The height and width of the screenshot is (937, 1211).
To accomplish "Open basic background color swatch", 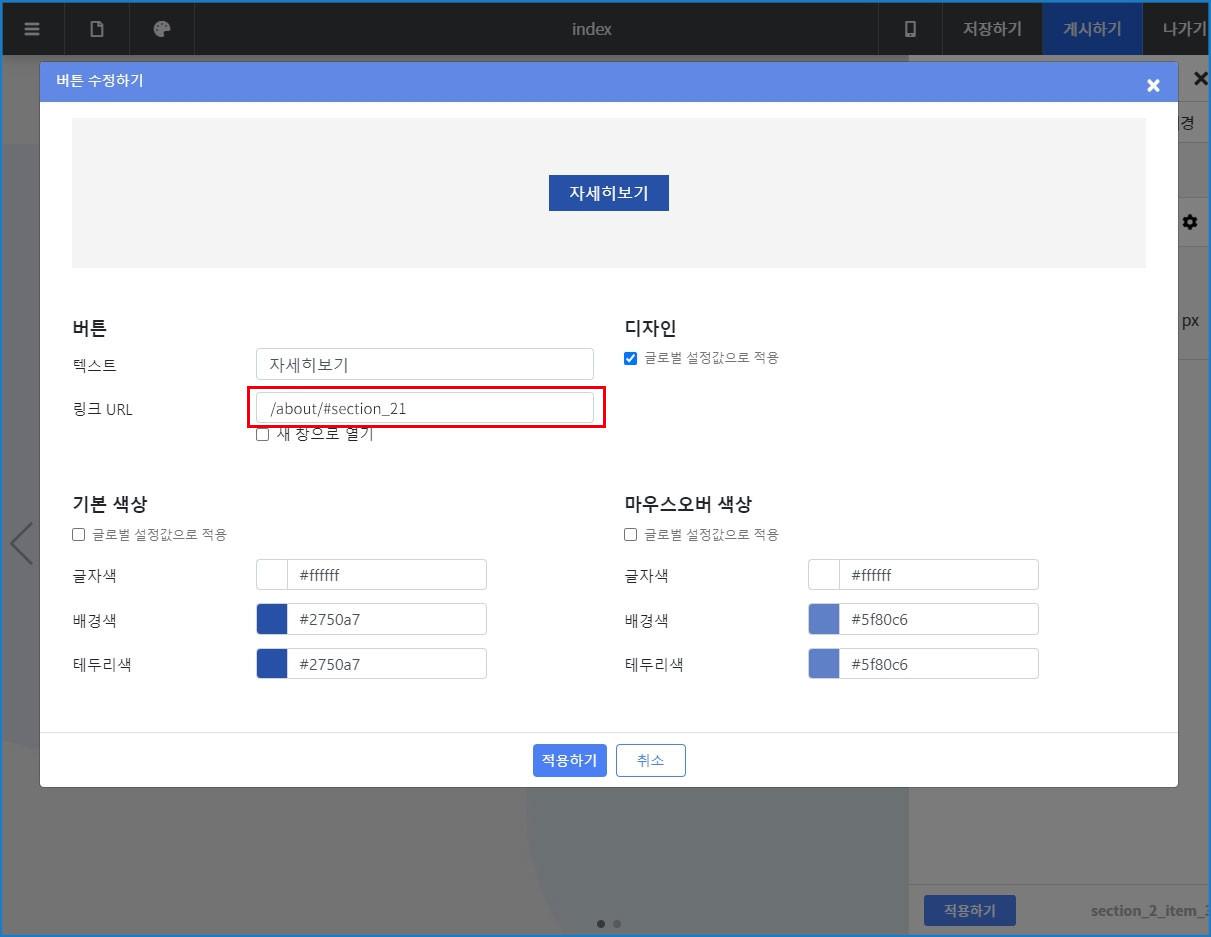I will 272,619.
